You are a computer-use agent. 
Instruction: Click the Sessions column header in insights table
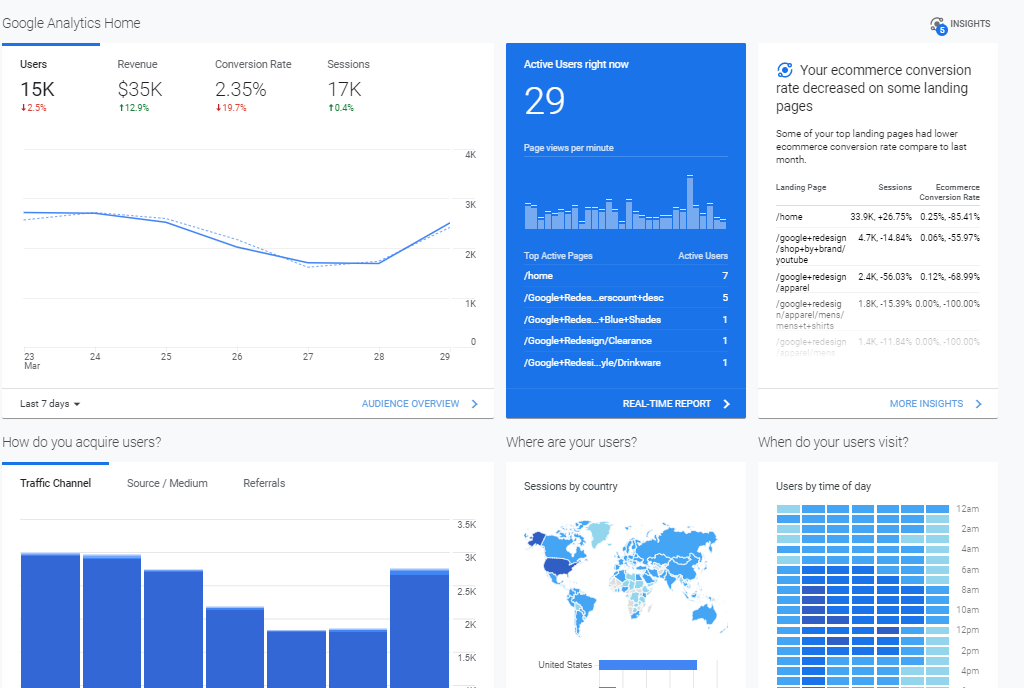point(894,187)
